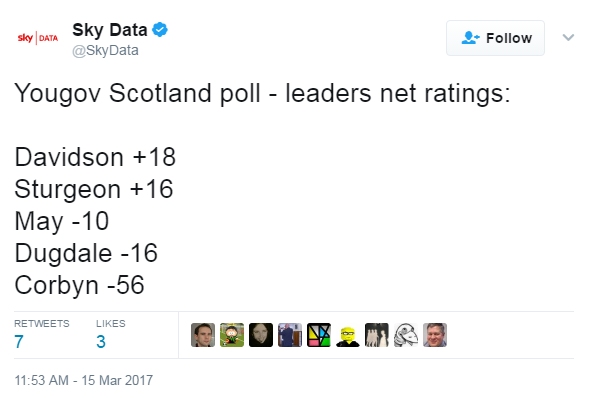Image resolution: width=590 pixels, height=398 pixels.
Task: View the 3 likes count
Action: pyautogui.click(x=101, y=342)
